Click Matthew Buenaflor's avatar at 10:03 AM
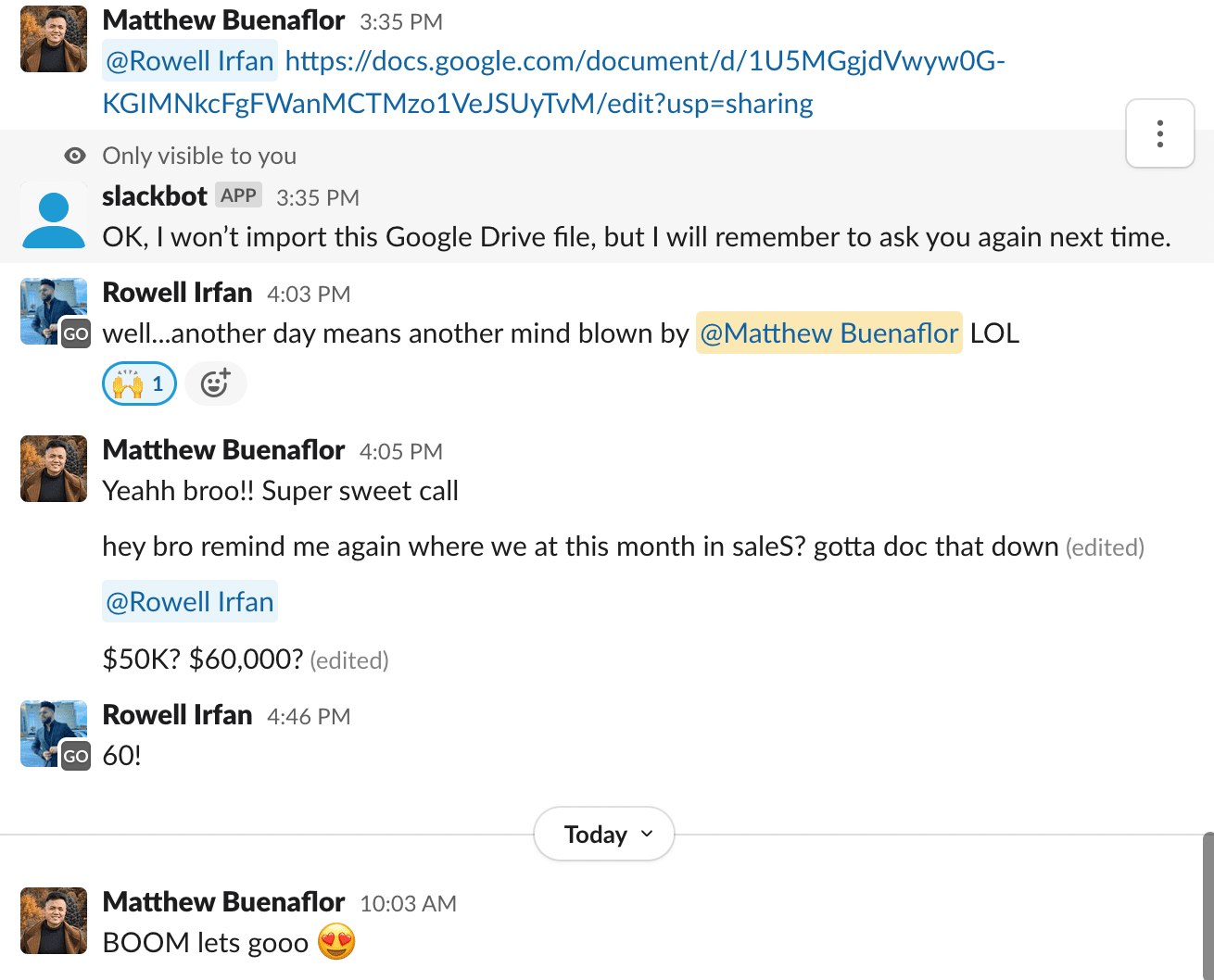1214x980 pixels. tap(54, 922)
